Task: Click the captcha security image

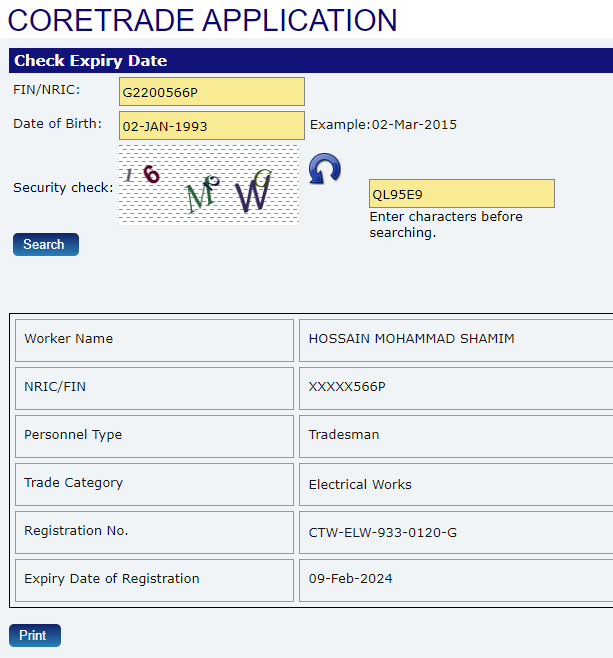Action: [x=208, y=184]
